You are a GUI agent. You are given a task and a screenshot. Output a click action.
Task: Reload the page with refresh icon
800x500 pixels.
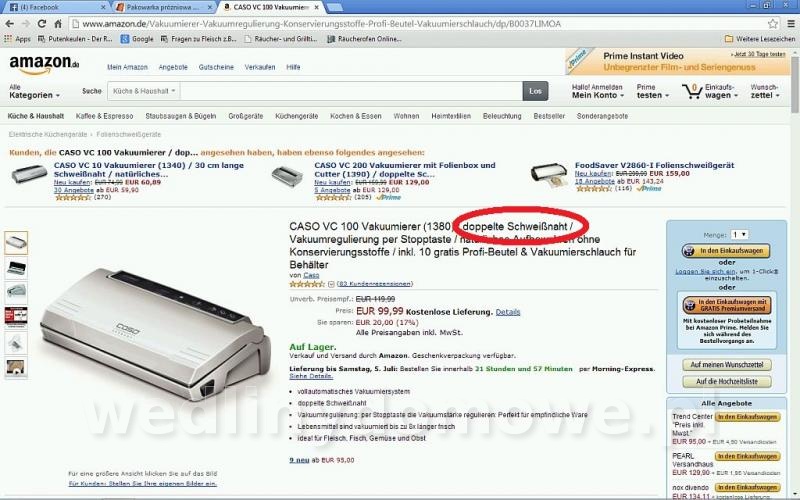(42, 23)
